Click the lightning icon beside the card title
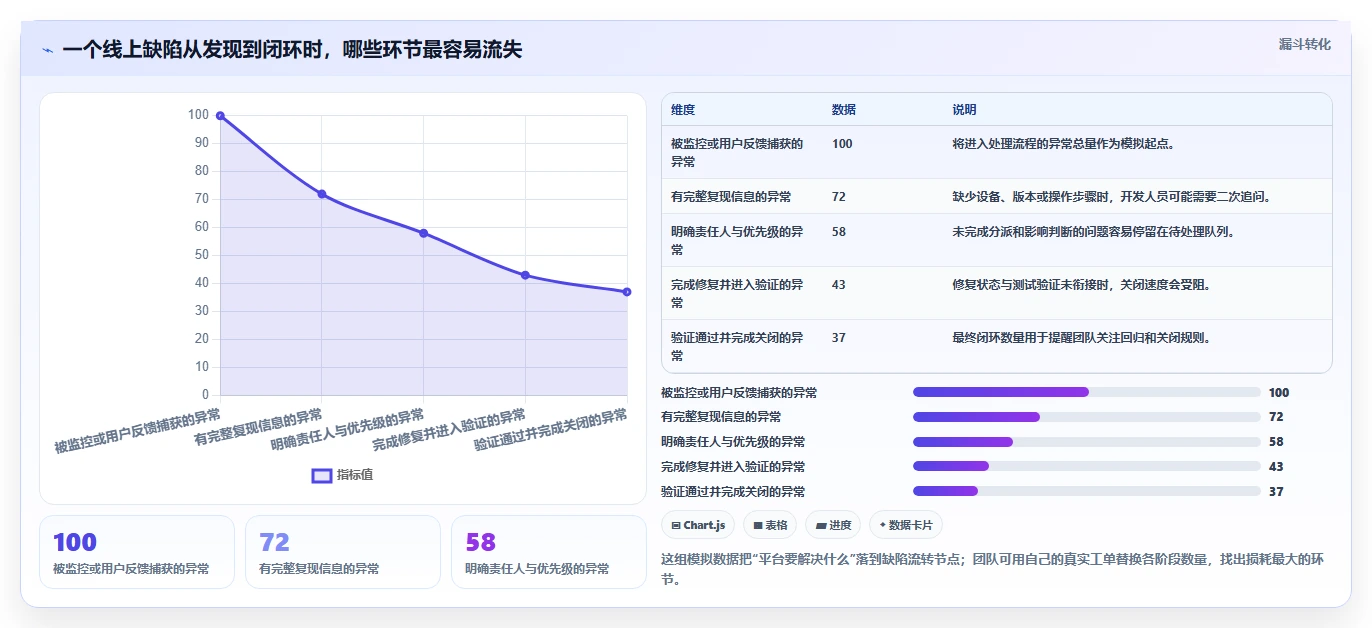The image size is (1372, 628). 47,50
